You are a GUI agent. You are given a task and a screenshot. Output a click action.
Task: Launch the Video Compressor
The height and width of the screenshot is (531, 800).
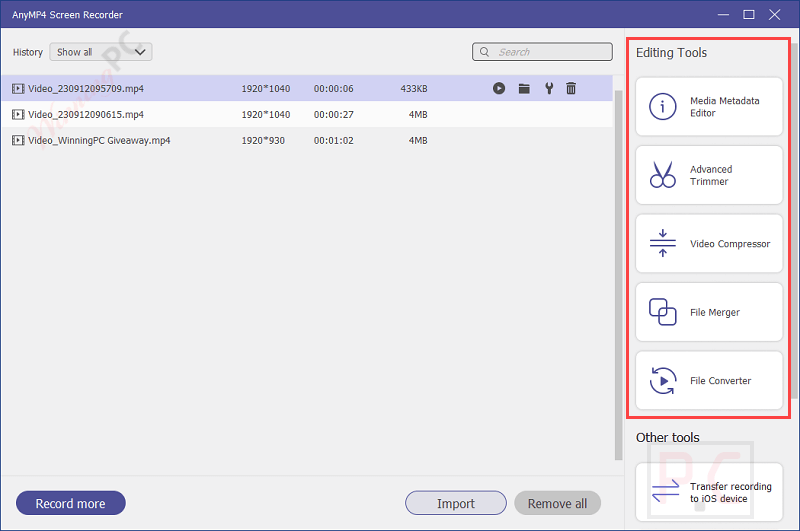(709, 243)
